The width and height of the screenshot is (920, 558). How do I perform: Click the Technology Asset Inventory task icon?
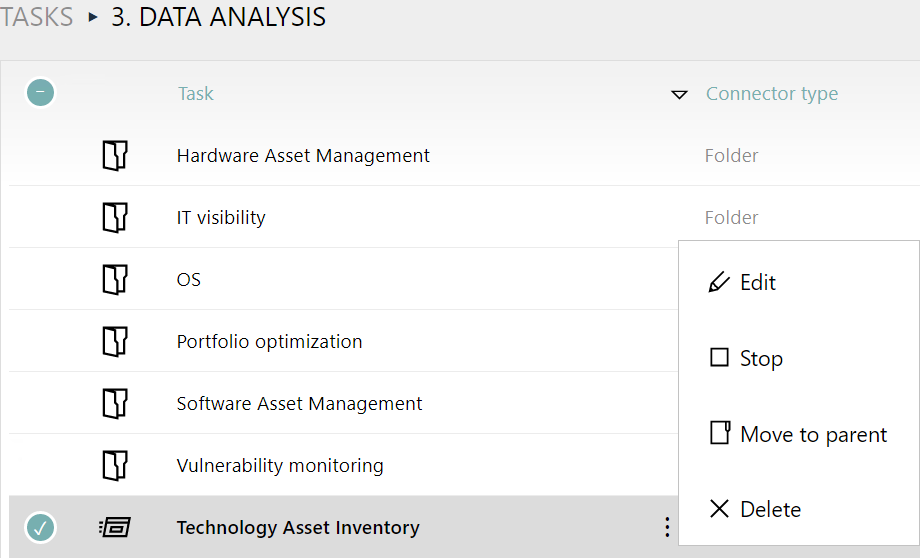116,527
